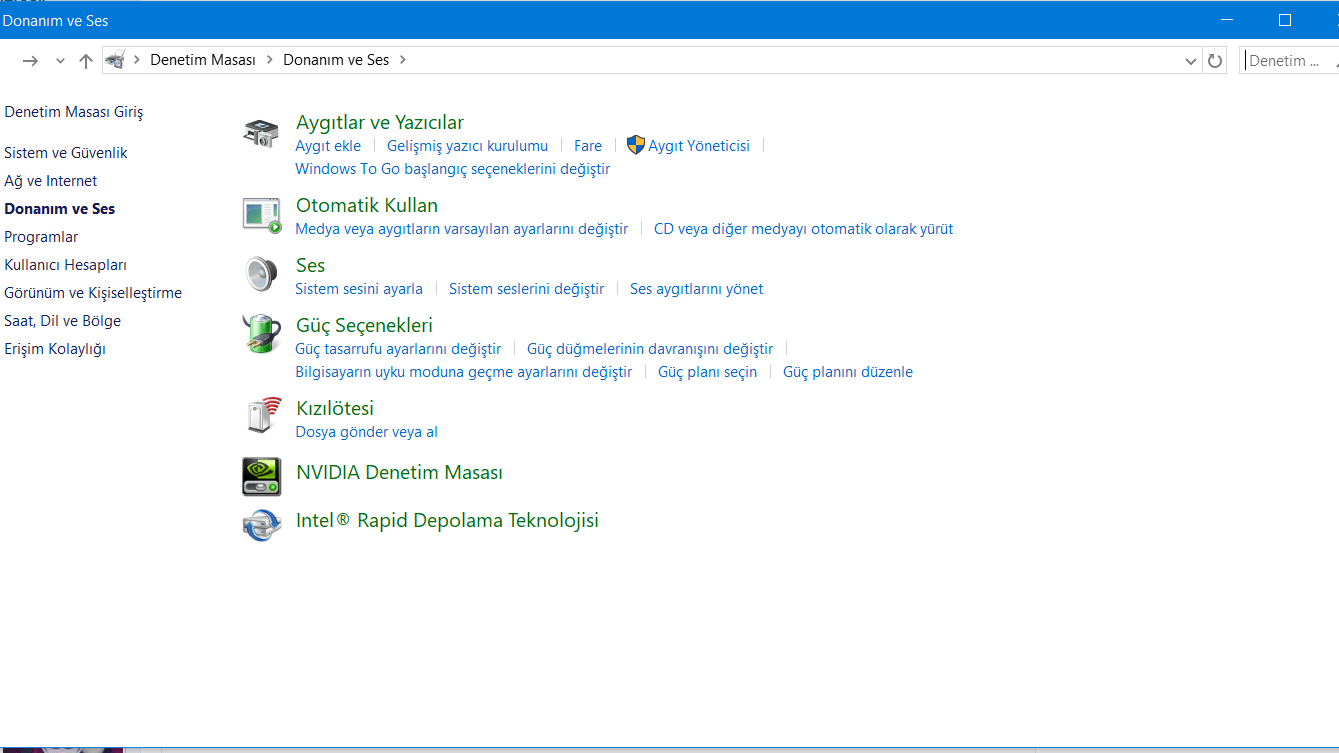Select Denetim Masası in the breadcrumb

(x=203, y=60)
